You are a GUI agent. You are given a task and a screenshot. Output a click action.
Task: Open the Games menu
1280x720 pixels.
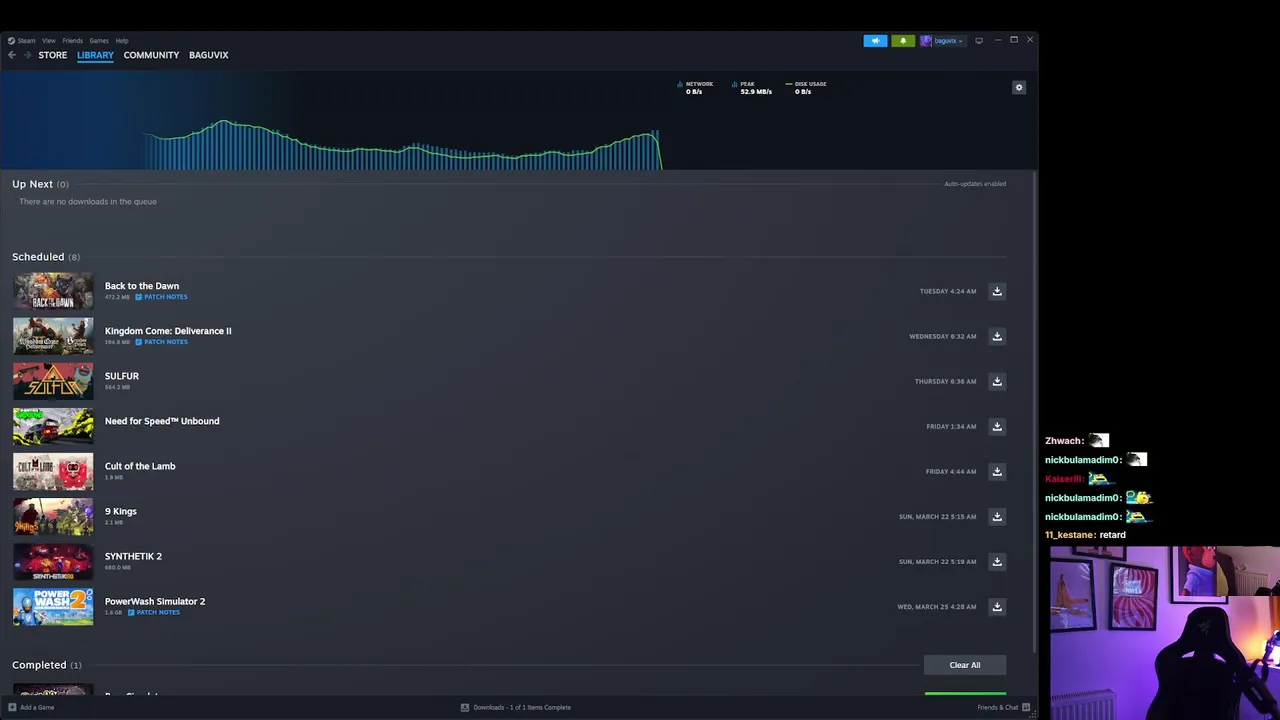click(x=99, y=41)
